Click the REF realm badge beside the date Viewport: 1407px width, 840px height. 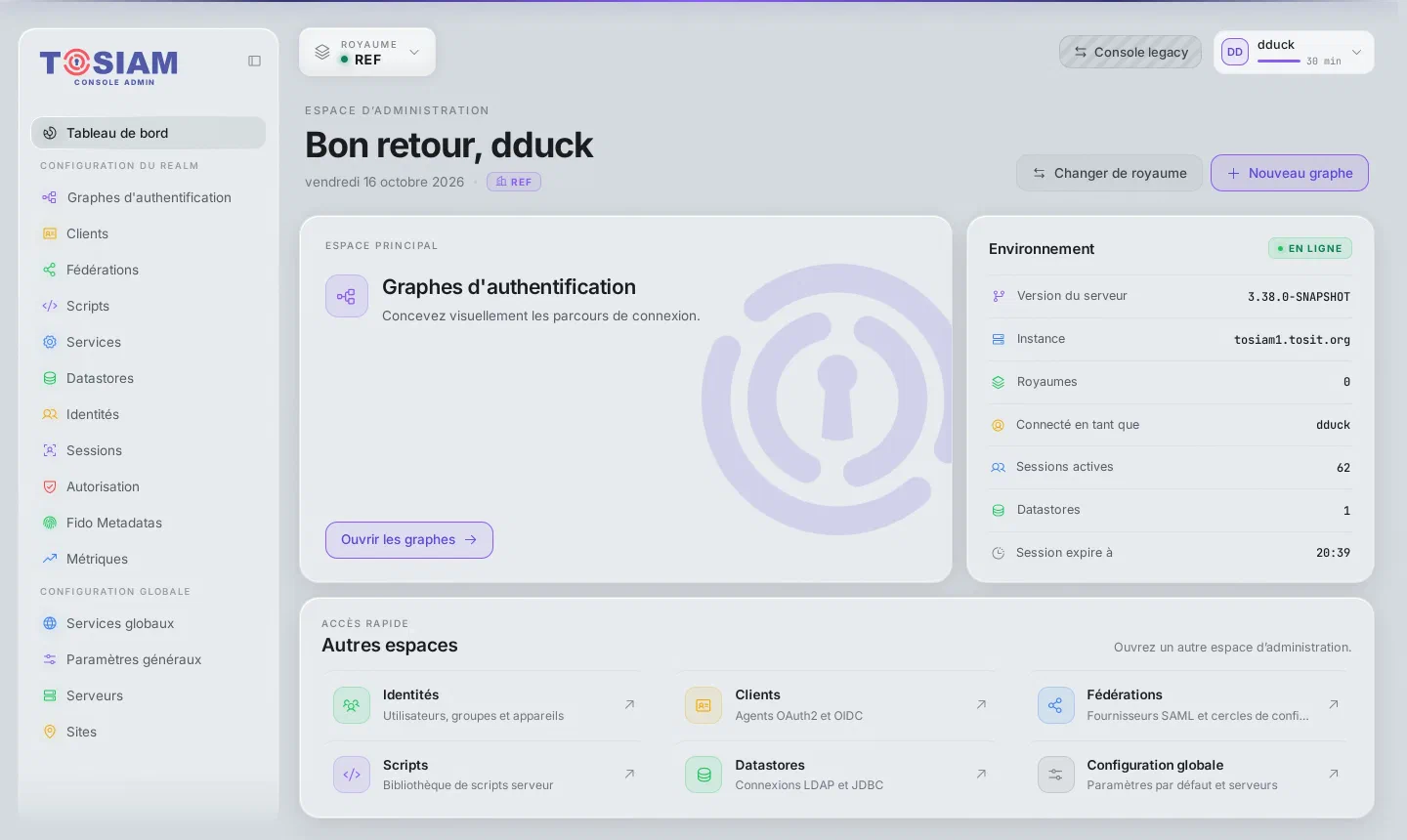tap(514, 182)
